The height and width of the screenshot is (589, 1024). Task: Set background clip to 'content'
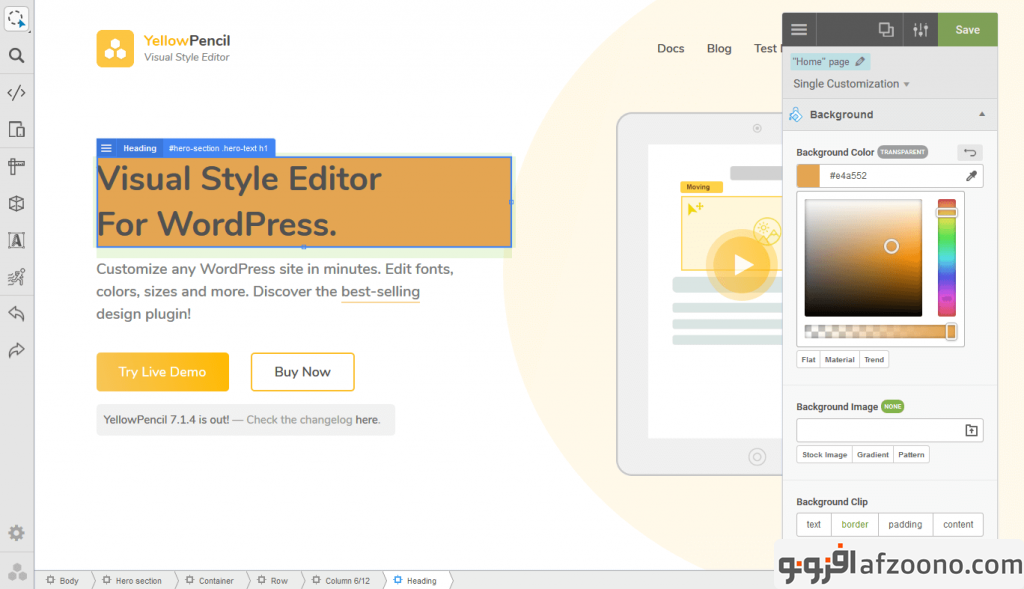click(958, 525)
